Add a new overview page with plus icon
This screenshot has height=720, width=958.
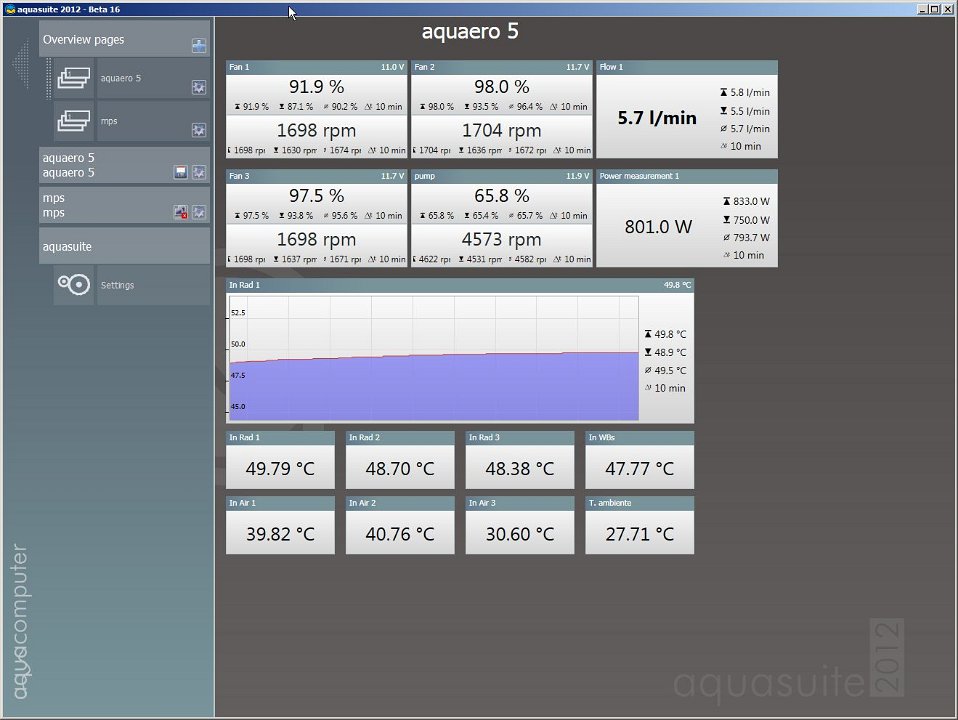199,46
